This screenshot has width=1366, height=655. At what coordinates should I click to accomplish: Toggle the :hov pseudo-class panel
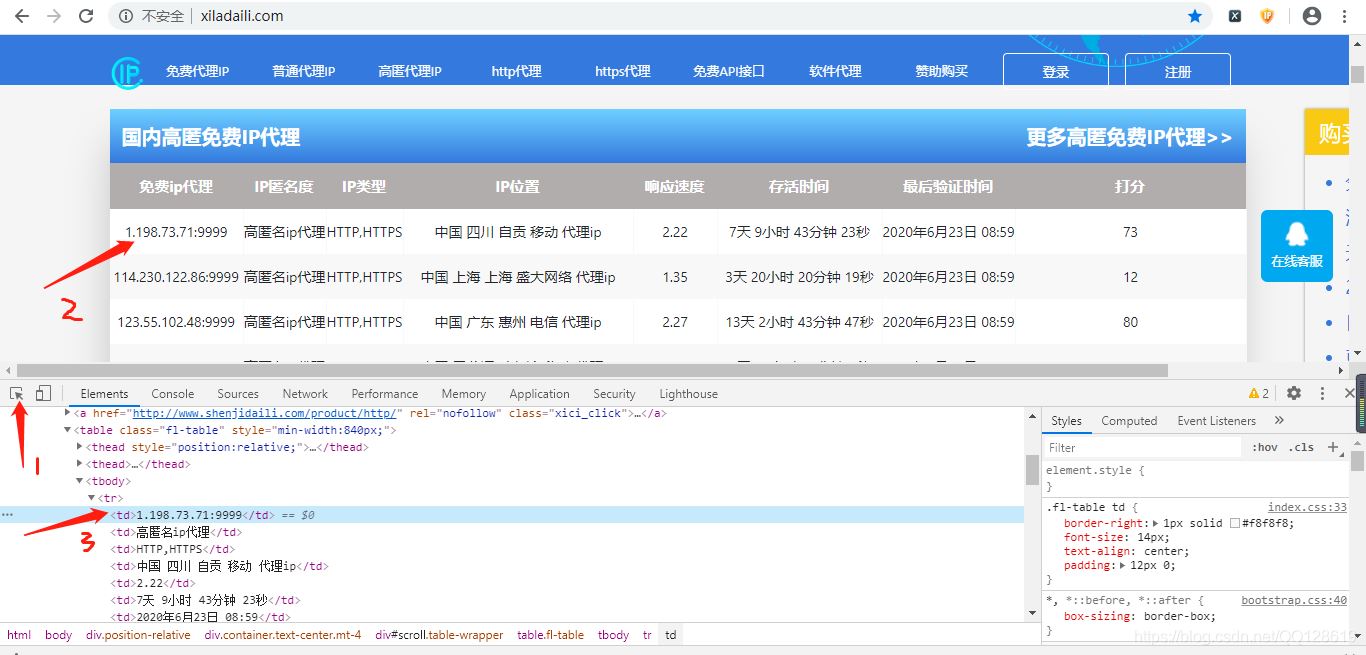click(x=1266, y=447)
